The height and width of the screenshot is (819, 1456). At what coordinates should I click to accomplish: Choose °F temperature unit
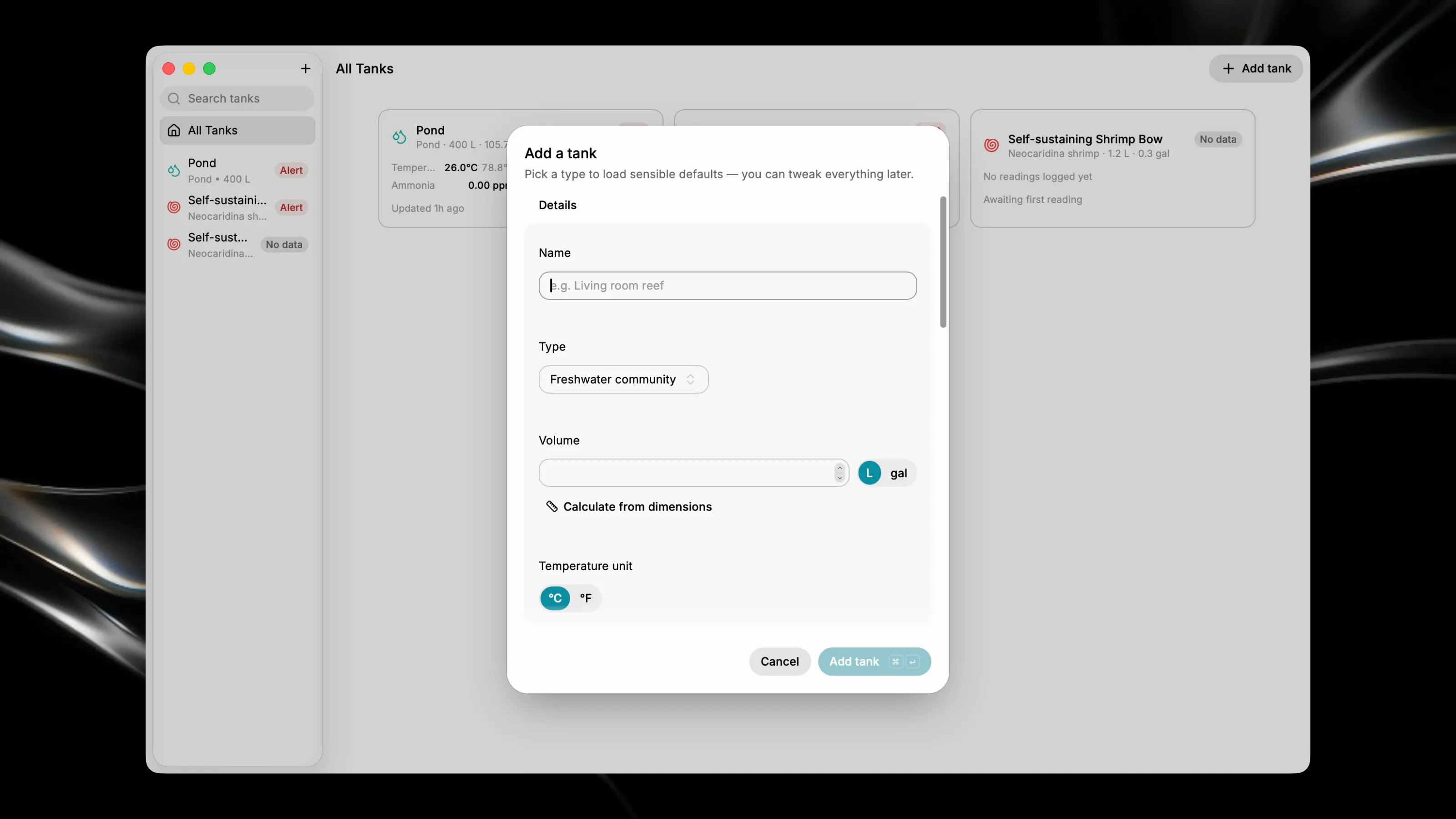pyautogui.click(x=586, y=598)
